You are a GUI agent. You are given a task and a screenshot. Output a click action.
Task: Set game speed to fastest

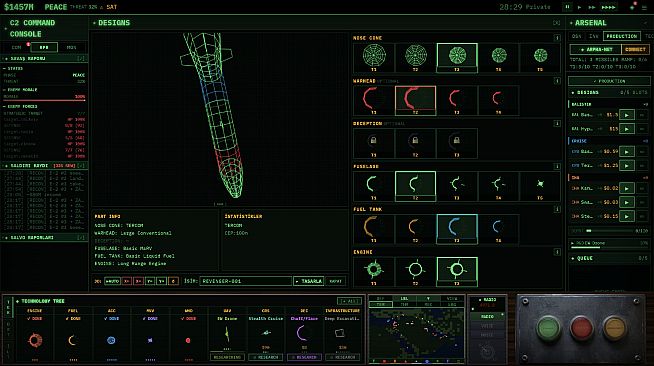[x=608, y=7]
